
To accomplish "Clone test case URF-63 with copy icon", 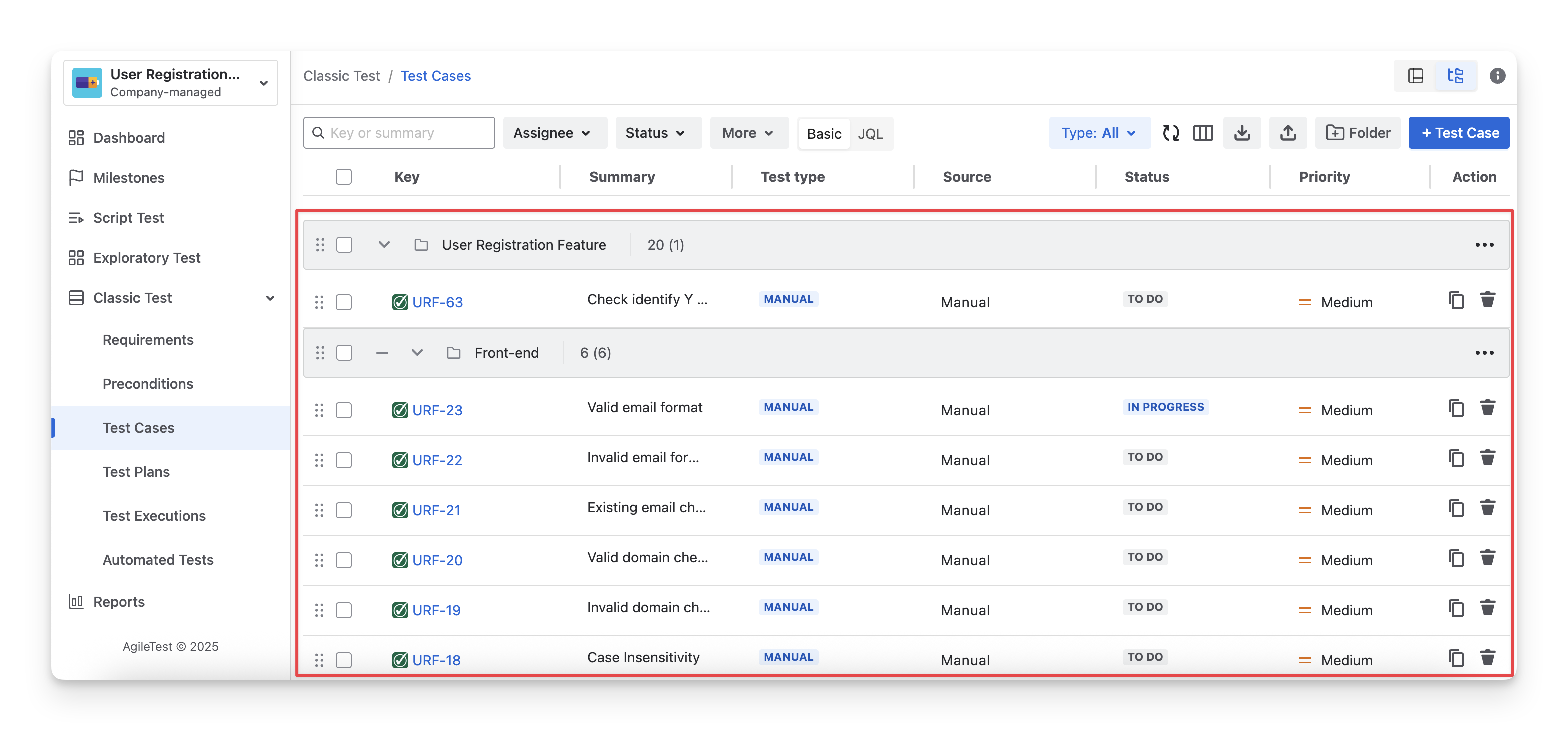I will tap(1456, 300).
